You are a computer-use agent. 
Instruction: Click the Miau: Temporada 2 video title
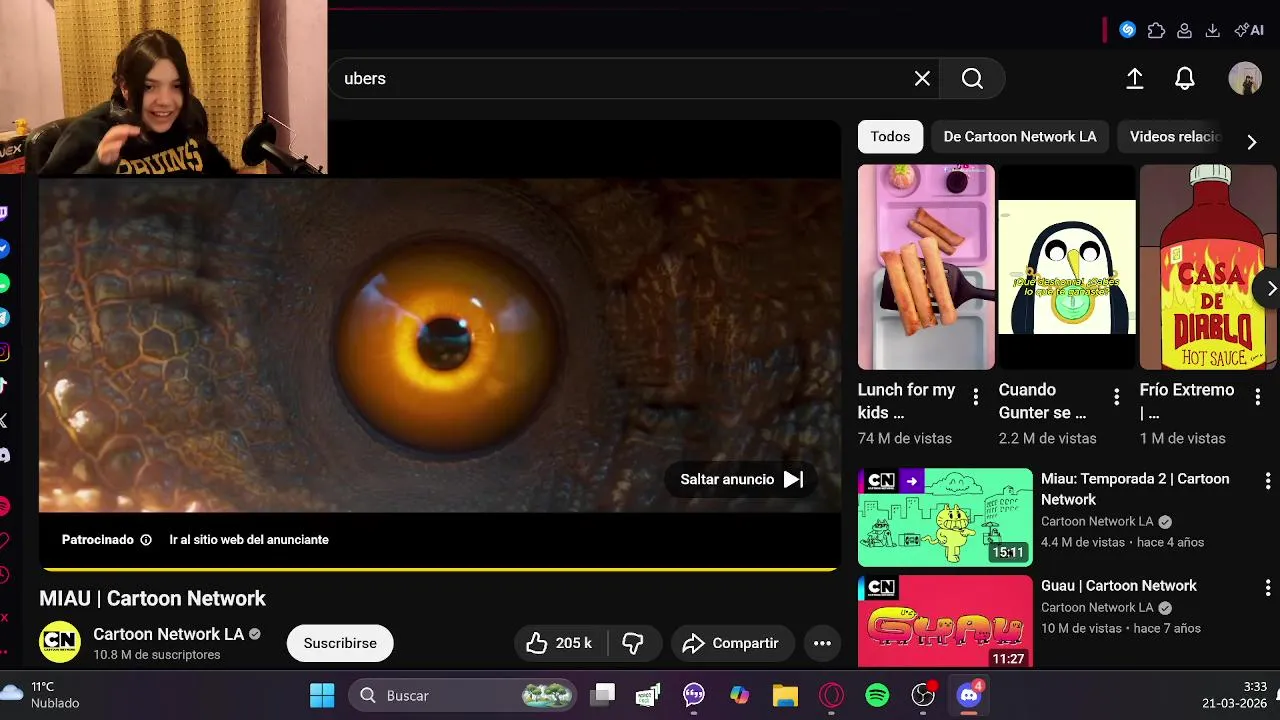tap(1135, 489)
